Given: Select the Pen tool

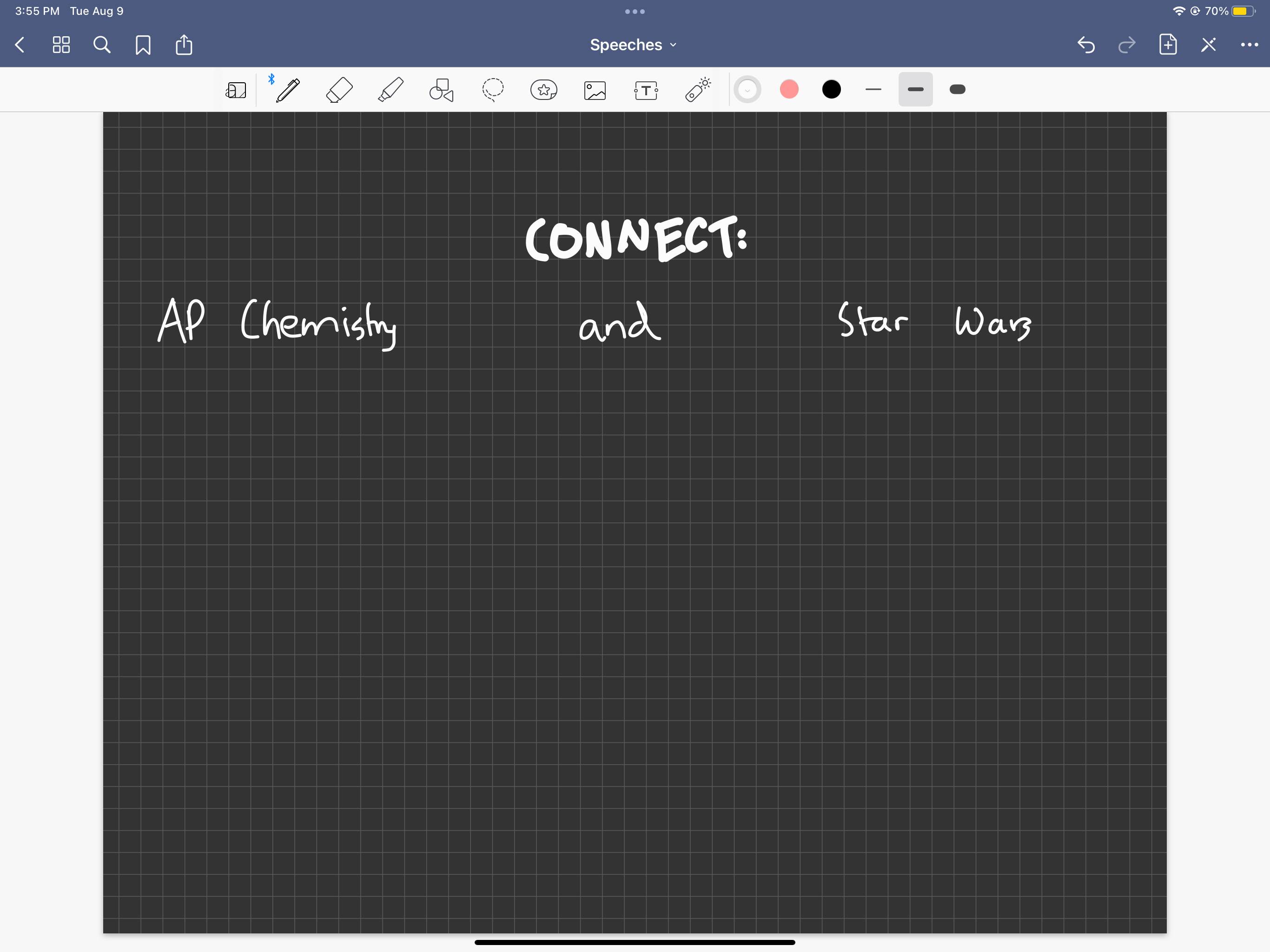Looking at the screenshot, I should tap(288, 90).
